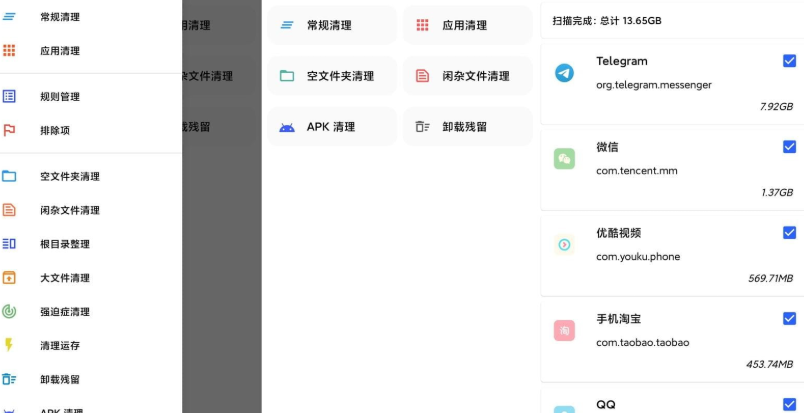Tap the 7.92GB size value
804x413 pixels.
tap(776, 107)
